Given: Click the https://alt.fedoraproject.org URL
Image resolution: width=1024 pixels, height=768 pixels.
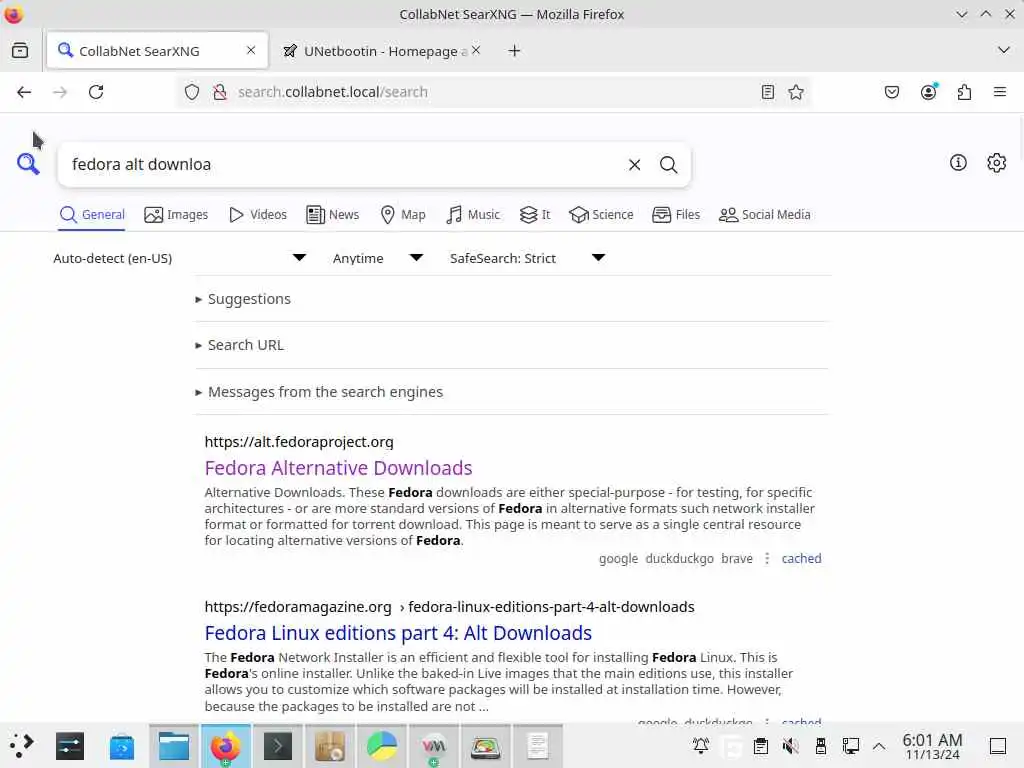Looking at the screenshot, I should click(x=298, y=442).
